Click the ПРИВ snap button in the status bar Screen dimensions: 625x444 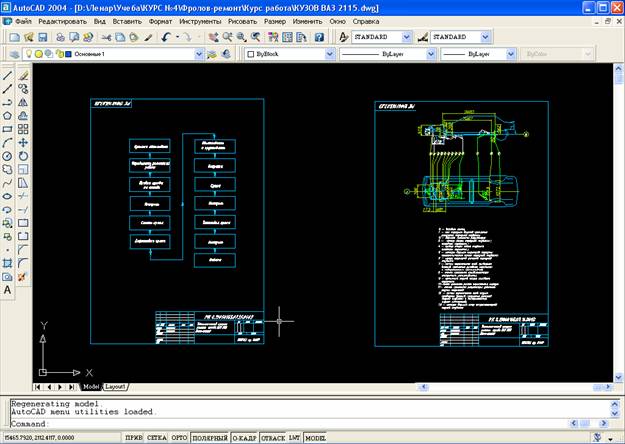click(132, 438)
